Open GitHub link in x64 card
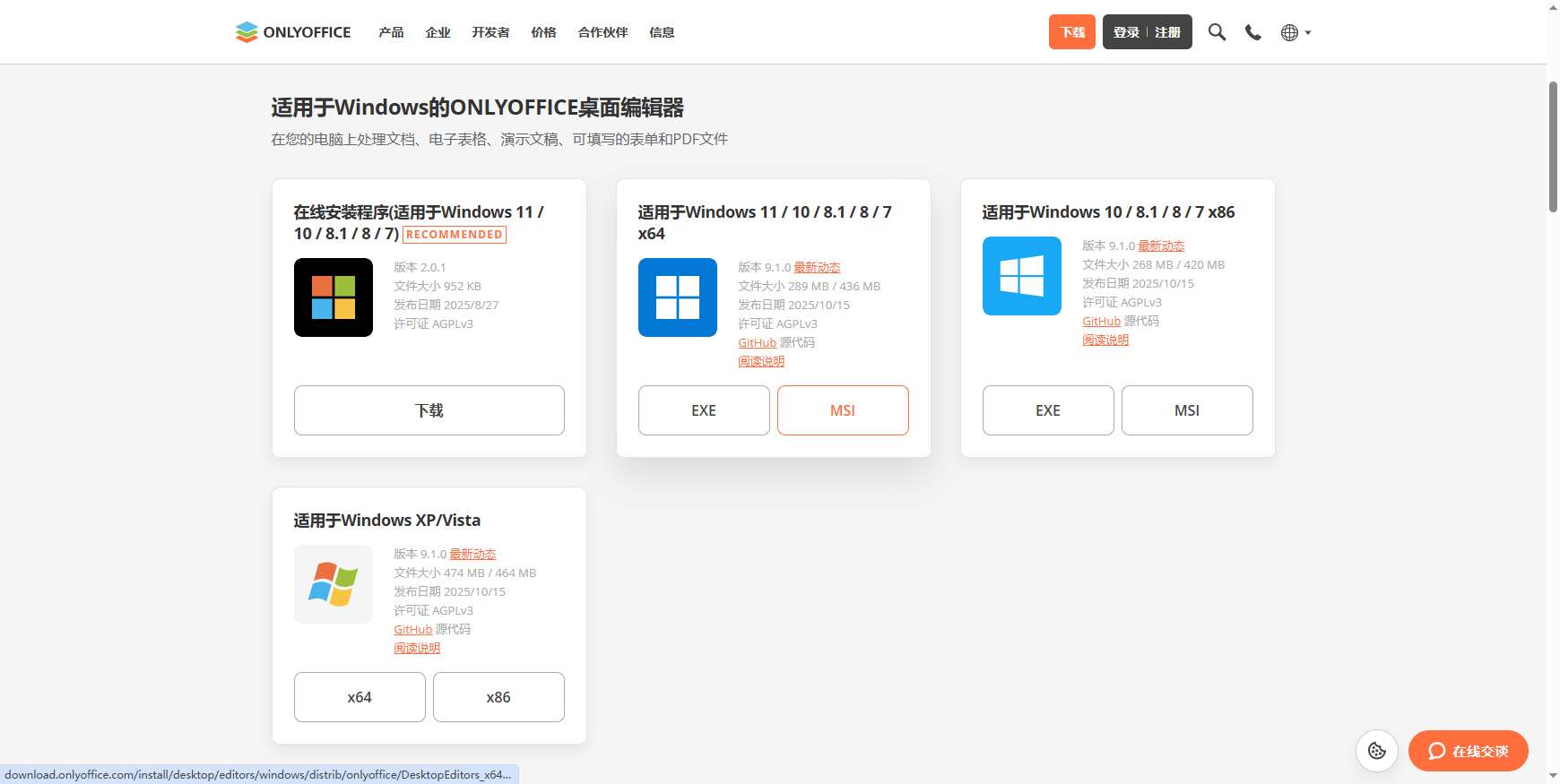Viewport: 1560px width, 784px height. click(758, 343)
